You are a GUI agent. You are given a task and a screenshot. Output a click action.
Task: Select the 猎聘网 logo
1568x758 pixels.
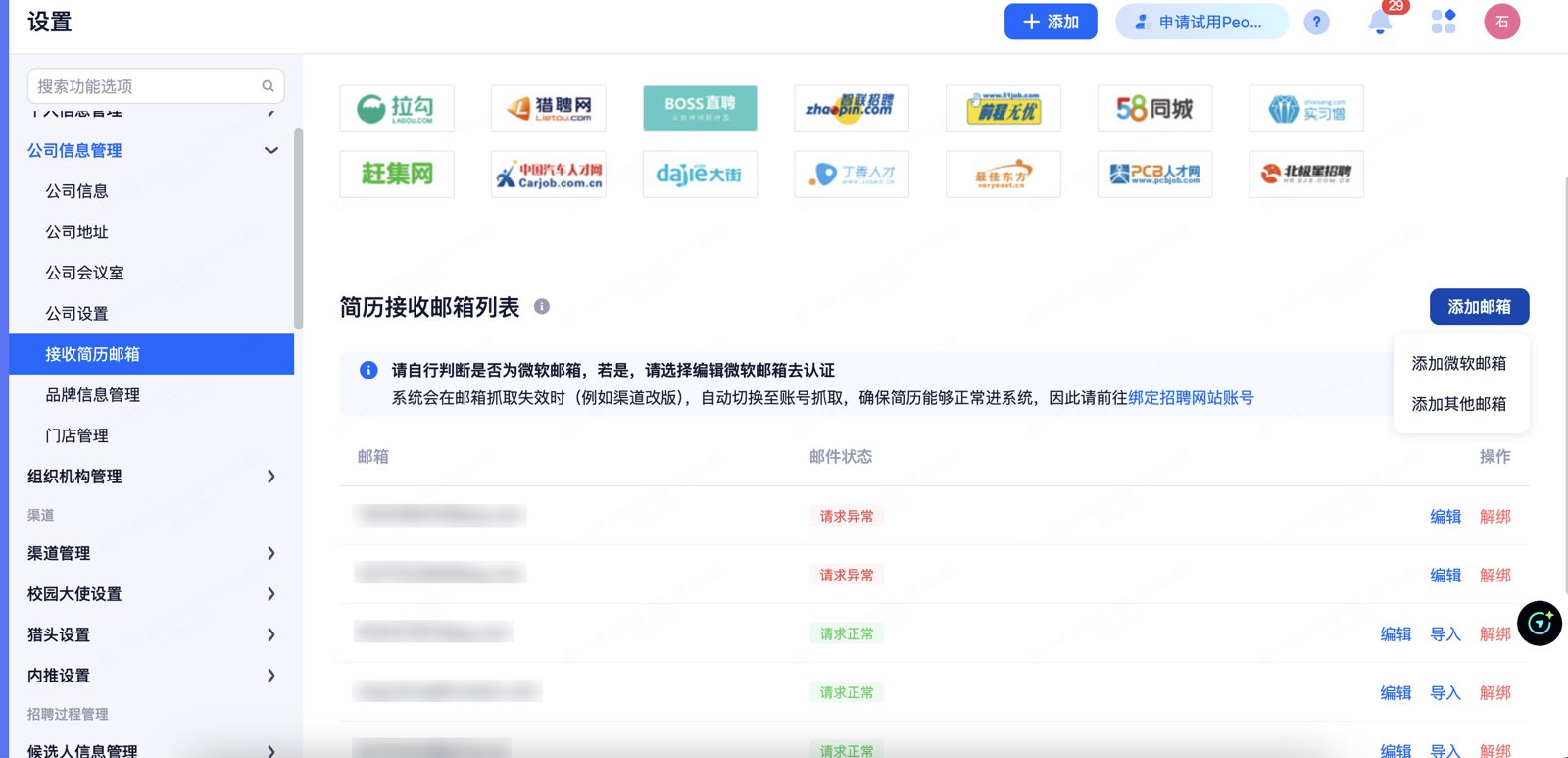(x=549, y=108)
